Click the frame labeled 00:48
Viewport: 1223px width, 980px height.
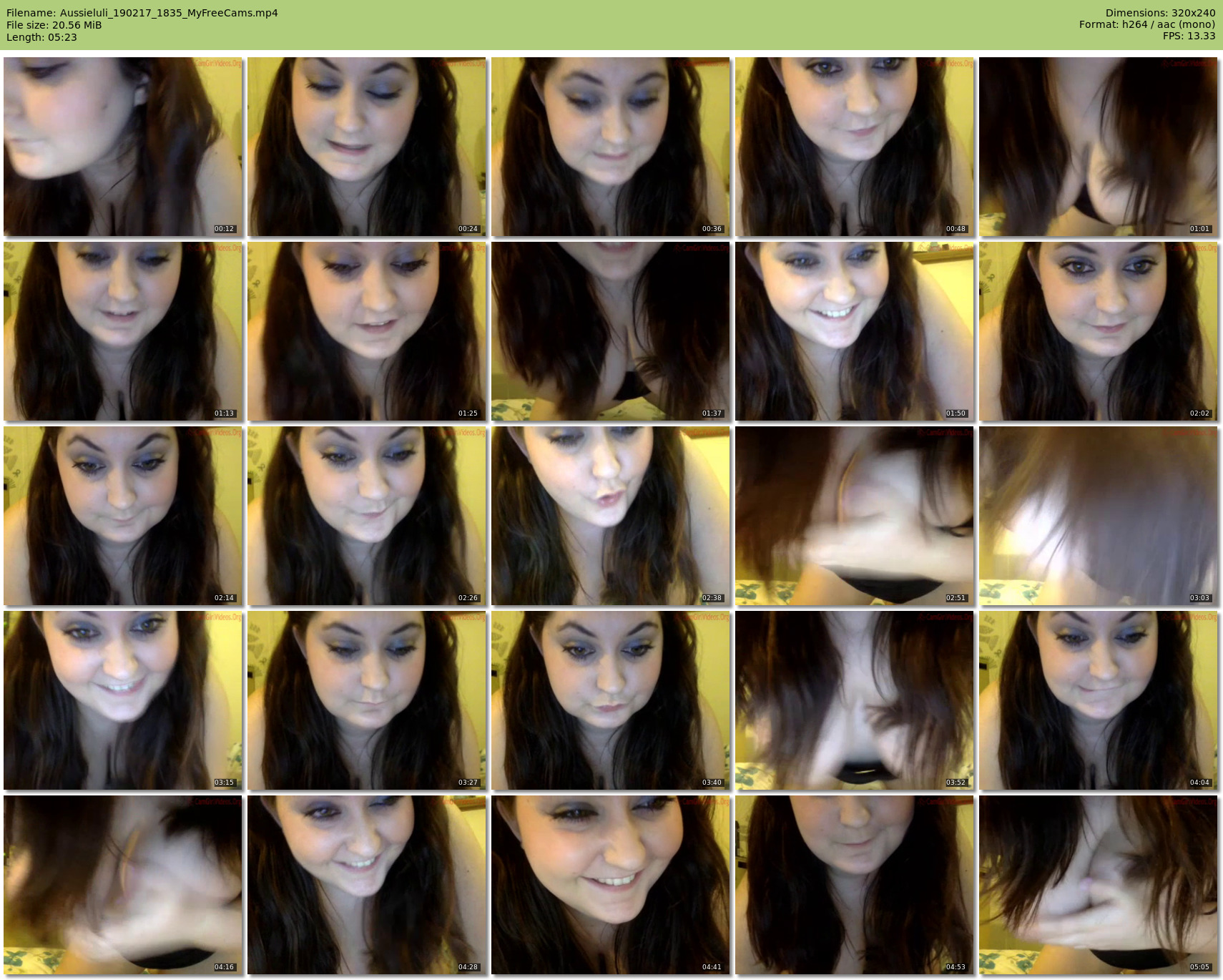[855, 147]
